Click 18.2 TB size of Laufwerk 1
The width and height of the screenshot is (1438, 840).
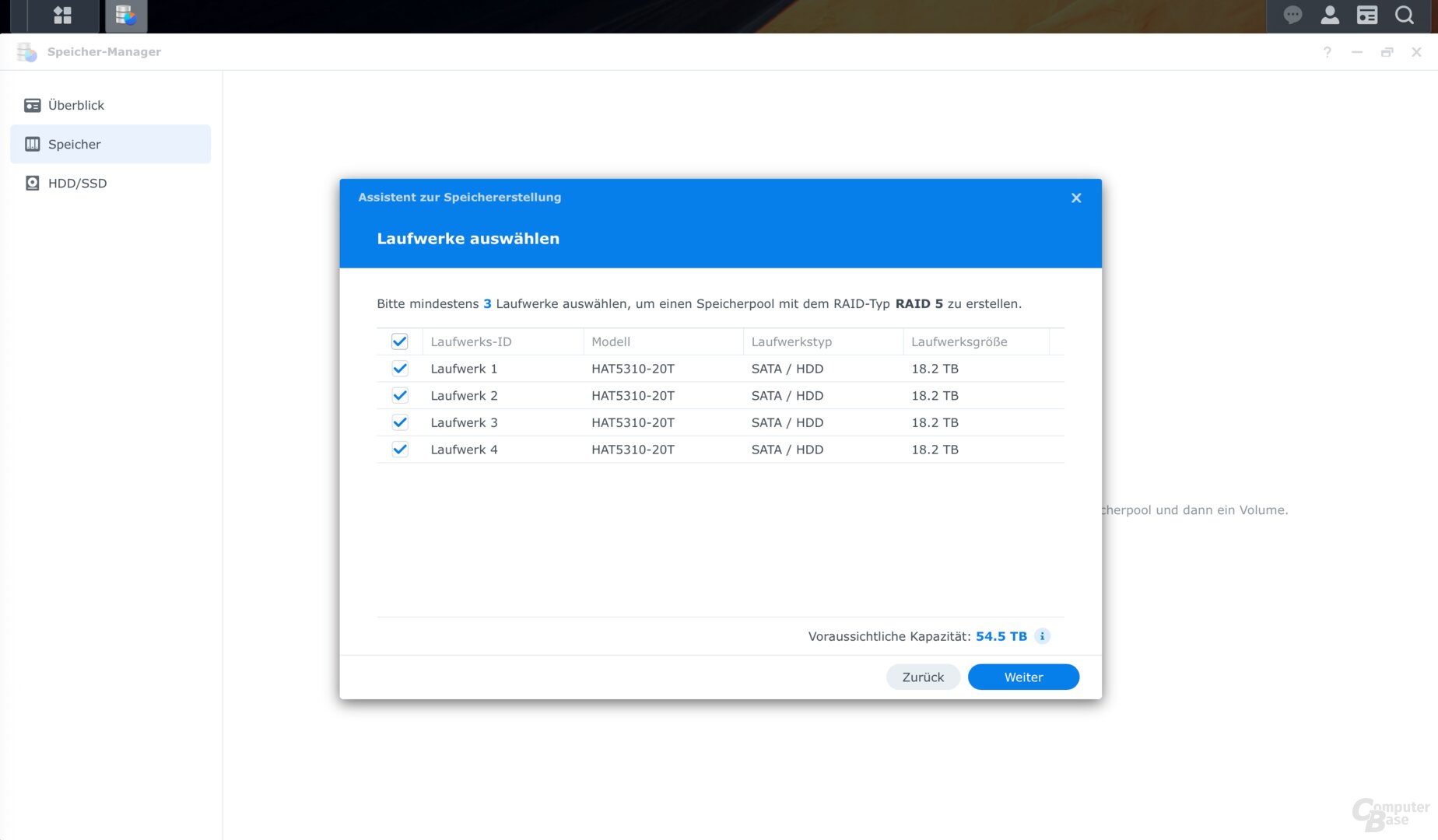[935, 369]
